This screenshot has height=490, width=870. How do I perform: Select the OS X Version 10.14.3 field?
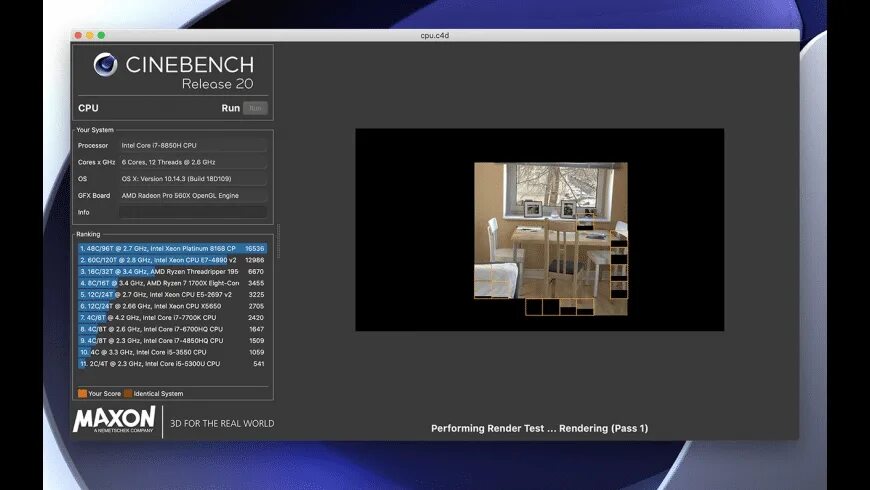(x=193, y=179)
